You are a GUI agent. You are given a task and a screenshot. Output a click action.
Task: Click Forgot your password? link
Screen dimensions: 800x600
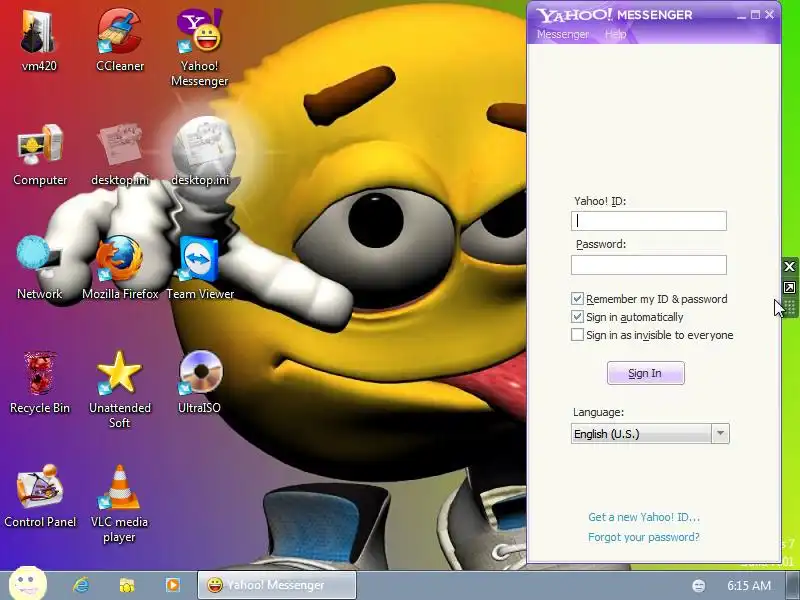(x=643, y=537)
